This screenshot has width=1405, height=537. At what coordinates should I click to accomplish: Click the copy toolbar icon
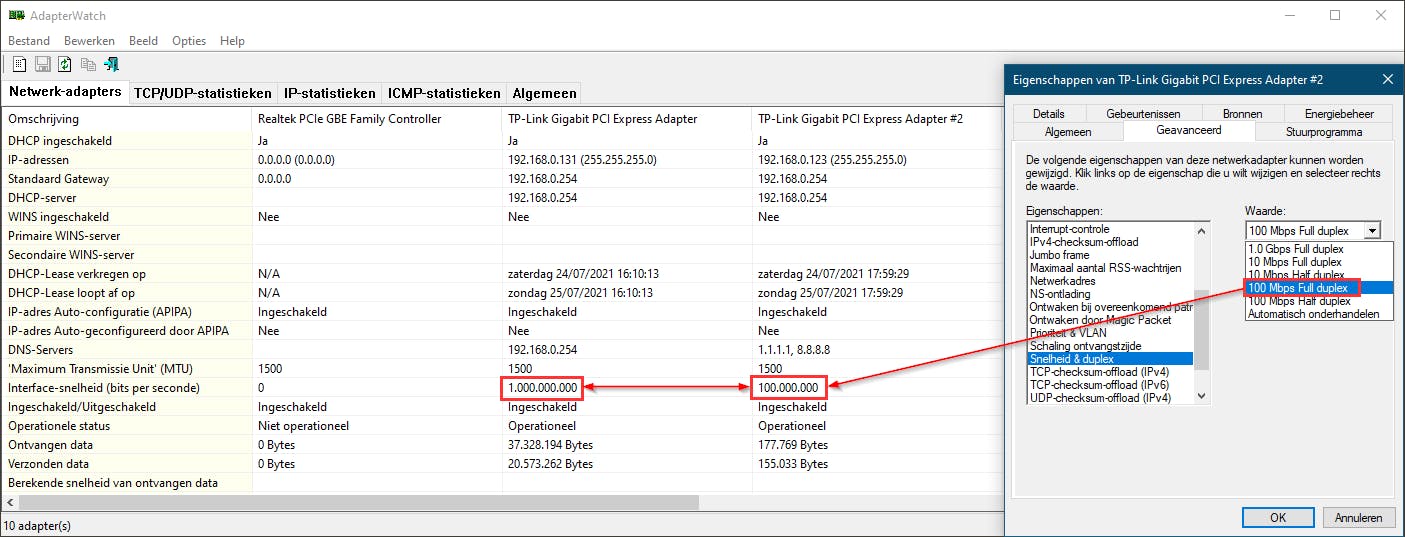(88, 64)
